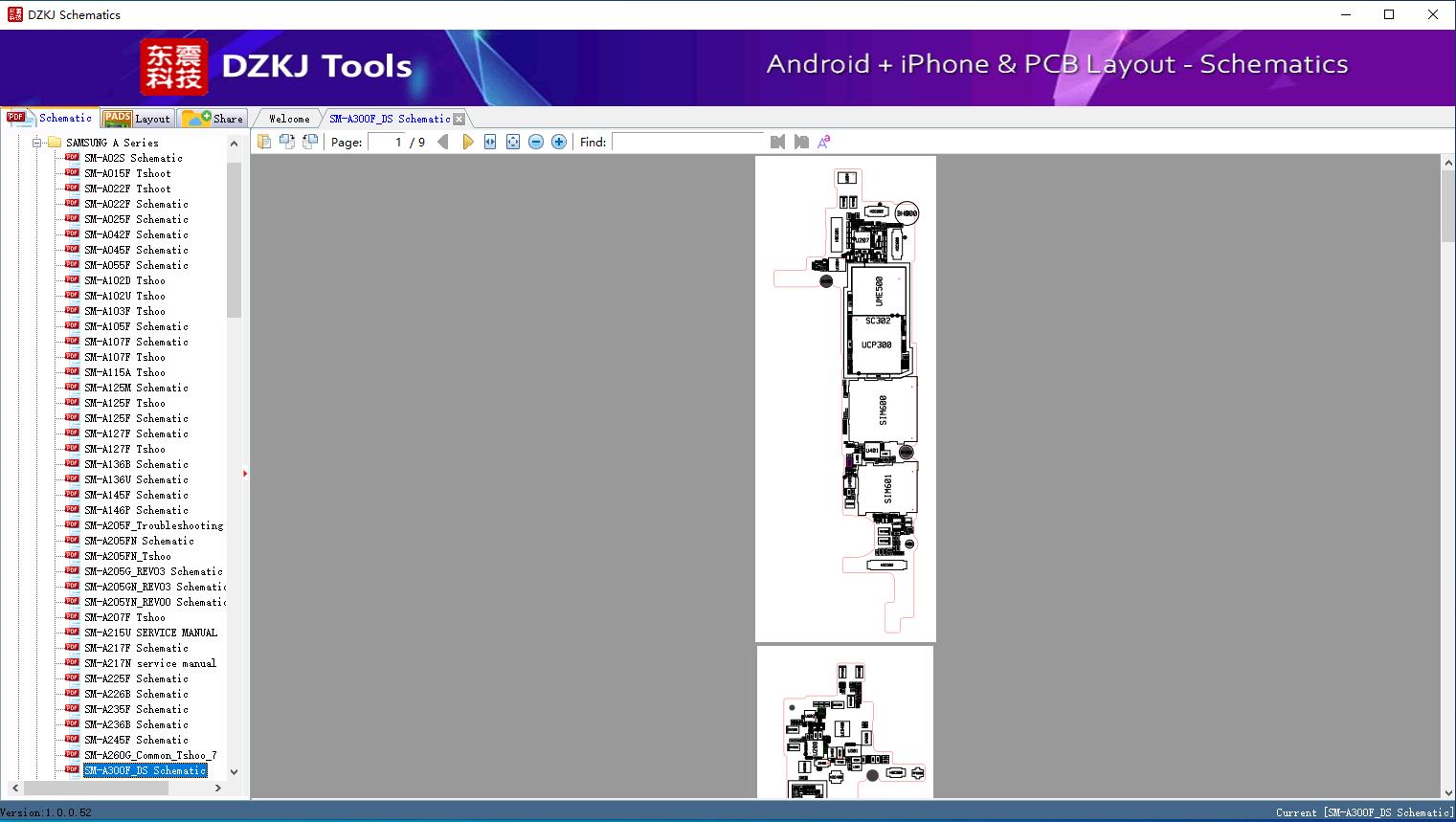Open SM-A260G_Common_Tshoo_7 entry
The width and height of the screenshot is (1456, 822).
(150, 755)
